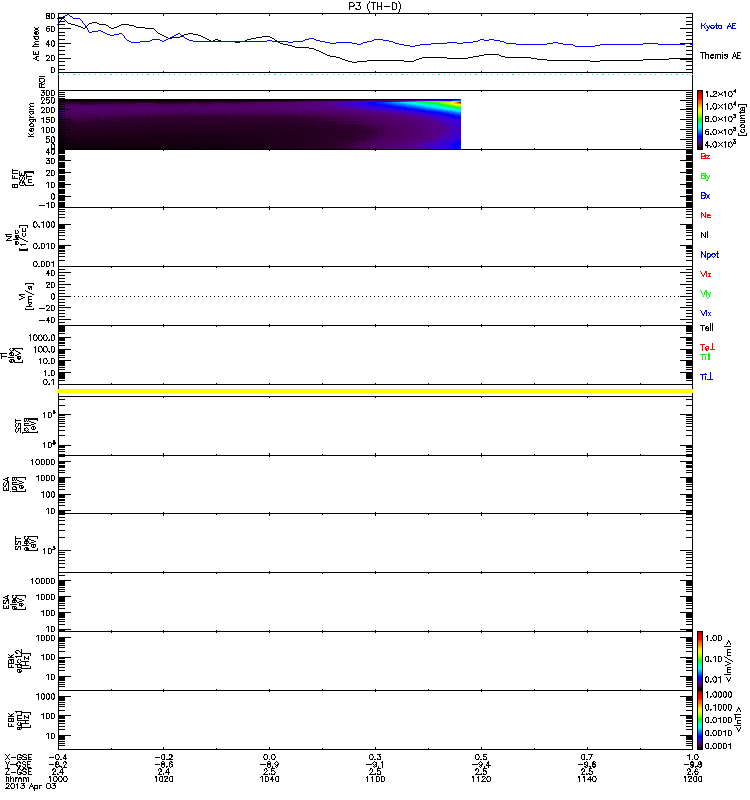Click the mV/m color bar for FBK
Viewport: 750px width, 800px height.
click(700, 660)
